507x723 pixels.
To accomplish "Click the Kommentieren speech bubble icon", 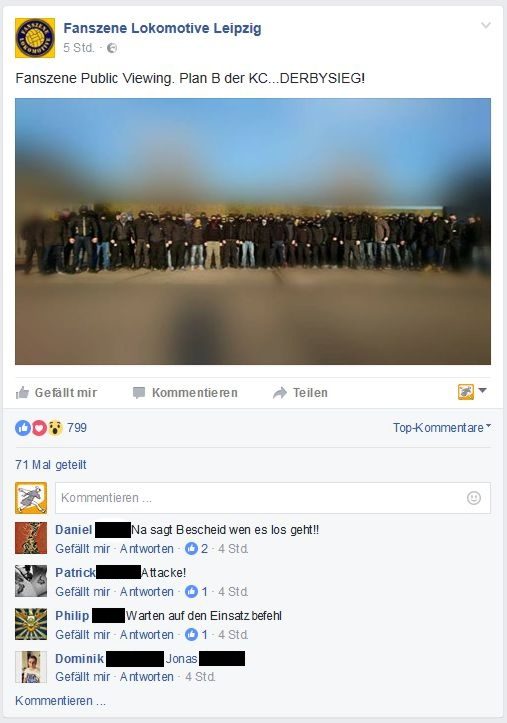I will pos(139,393).
